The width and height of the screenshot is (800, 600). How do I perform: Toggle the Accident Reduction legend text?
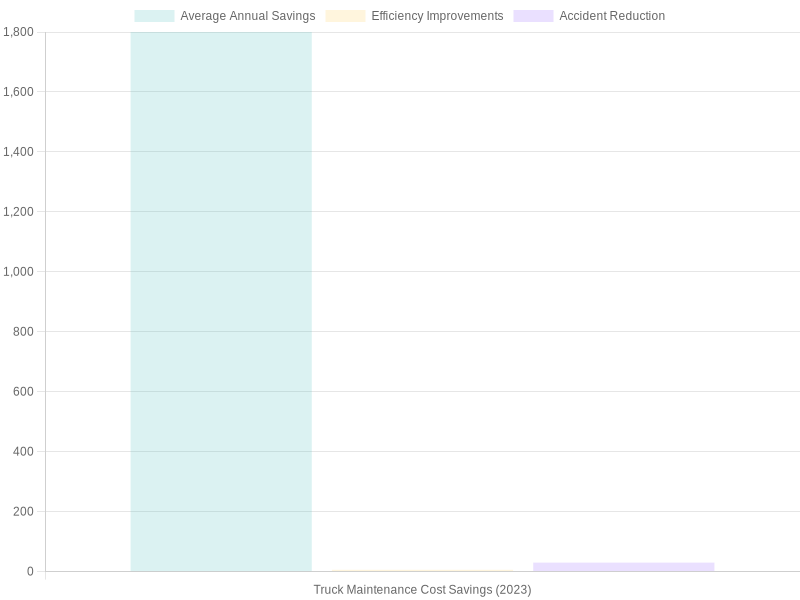[612, 16]
